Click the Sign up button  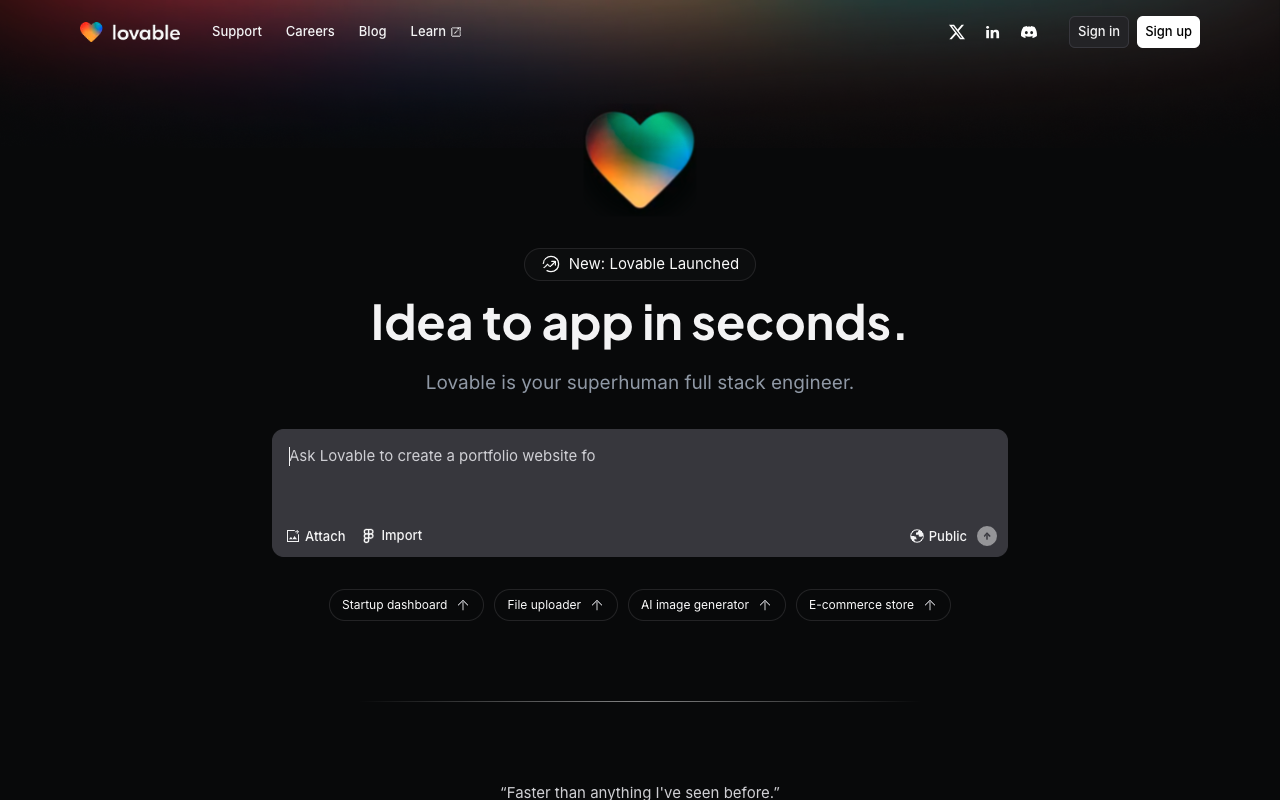point(1168,32)
